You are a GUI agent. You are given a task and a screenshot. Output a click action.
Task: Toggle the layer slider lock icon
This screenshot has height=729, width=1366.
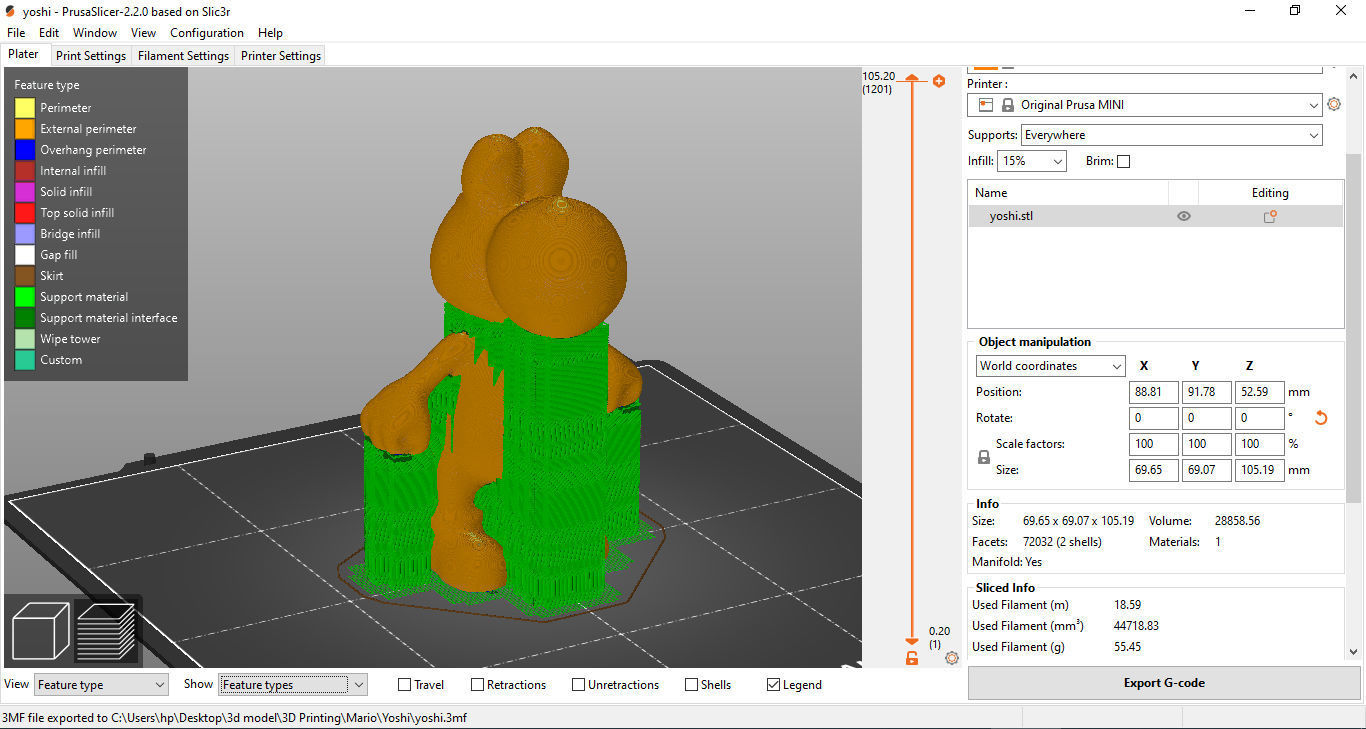(x=911, y=657)
